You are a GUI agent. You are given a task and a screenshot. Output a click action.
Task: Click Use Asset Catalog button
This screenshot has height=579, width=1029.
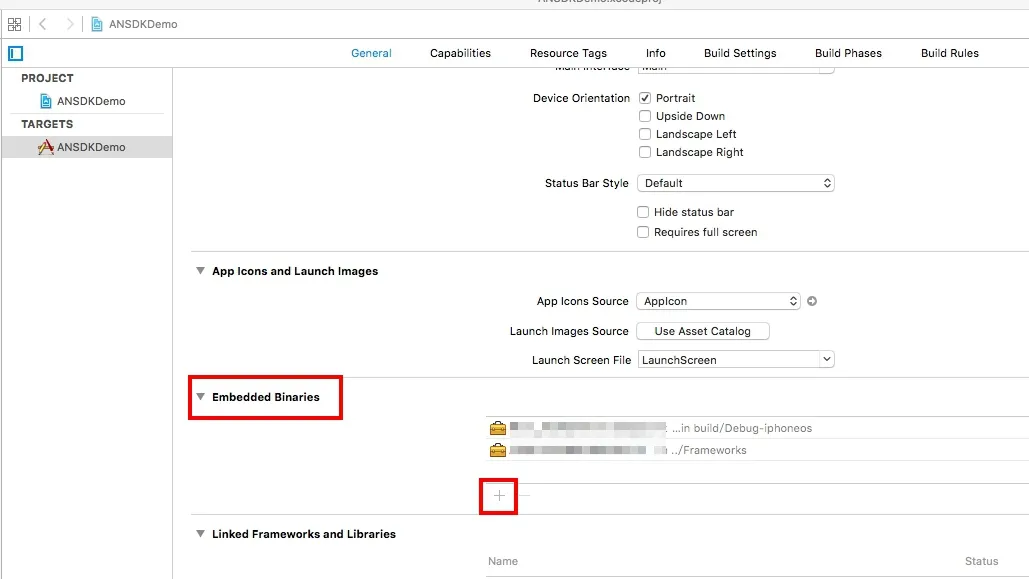(702, 332)
